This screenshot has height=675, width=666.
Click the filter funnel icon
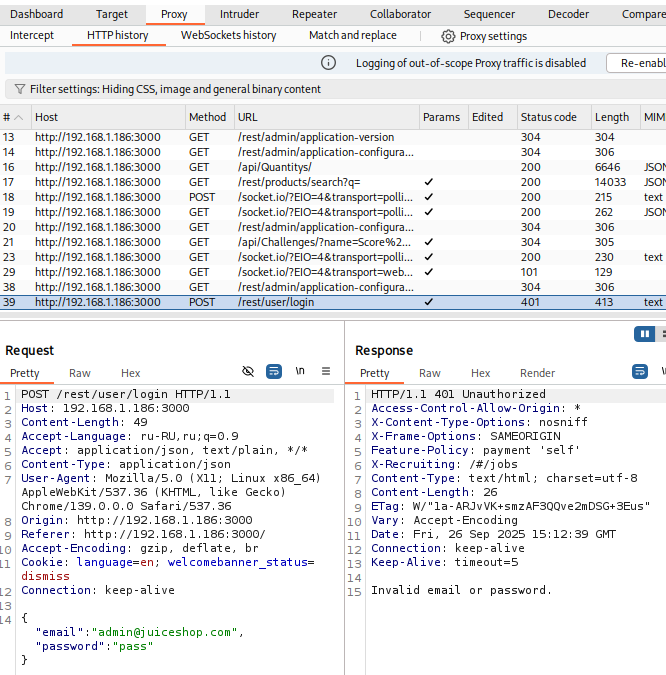[19, 89]
